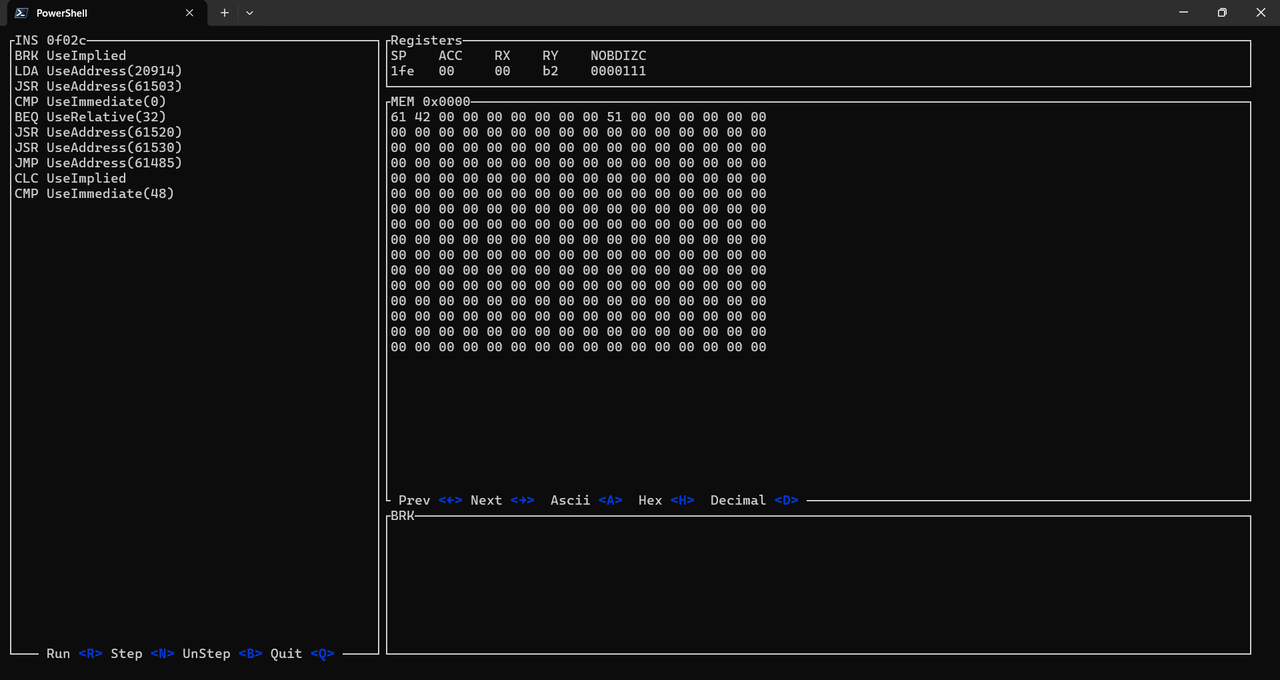Click the Next memory page shortcut

pyautogui.click(x=502, y=500)
